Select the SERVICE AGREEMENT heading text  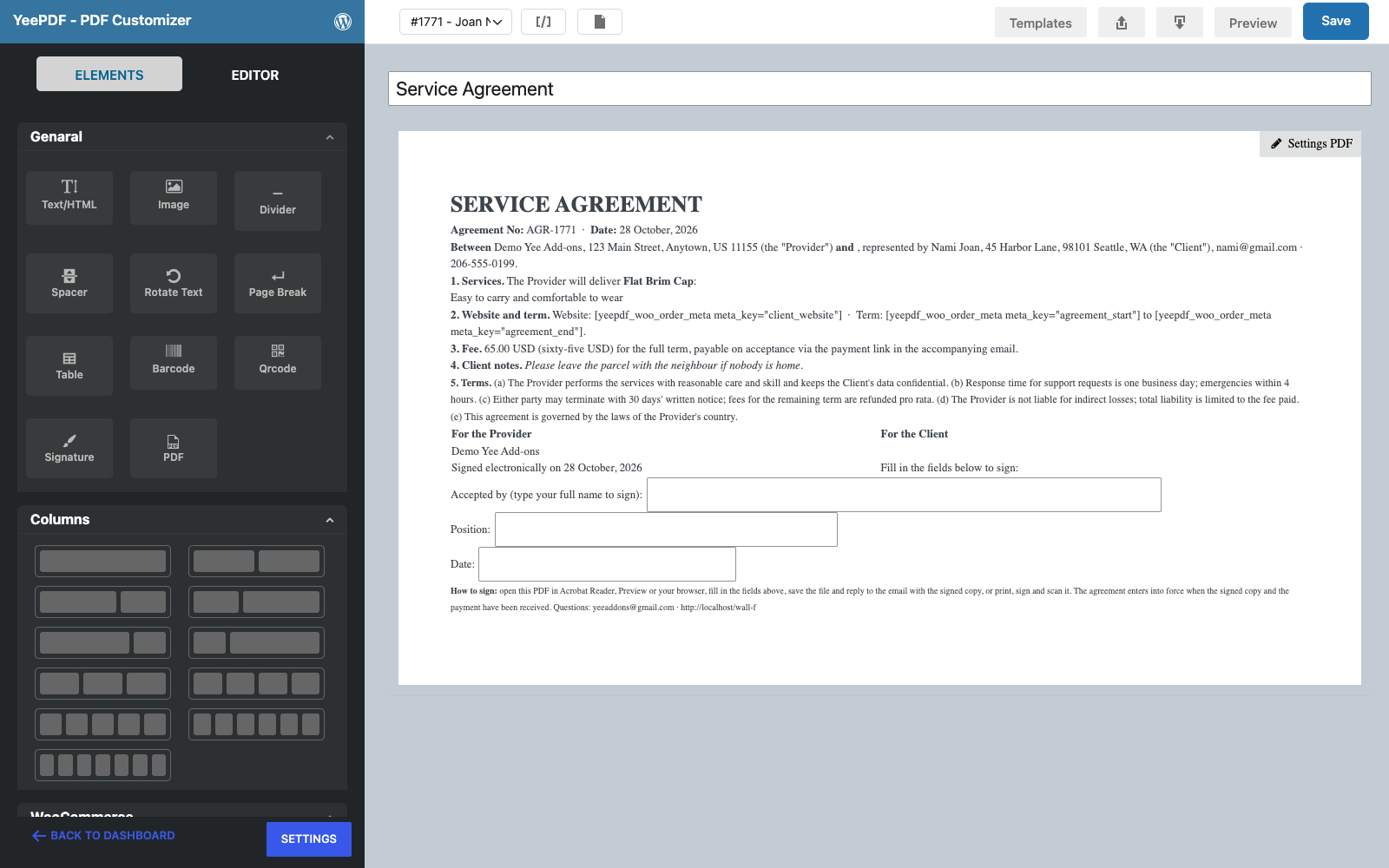tap(576, 205)
